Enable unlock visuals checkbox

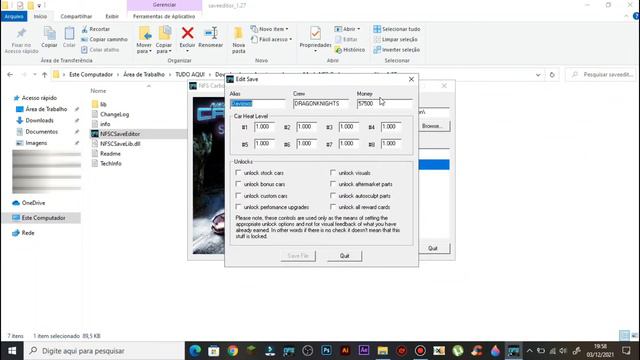coord(333,173)
